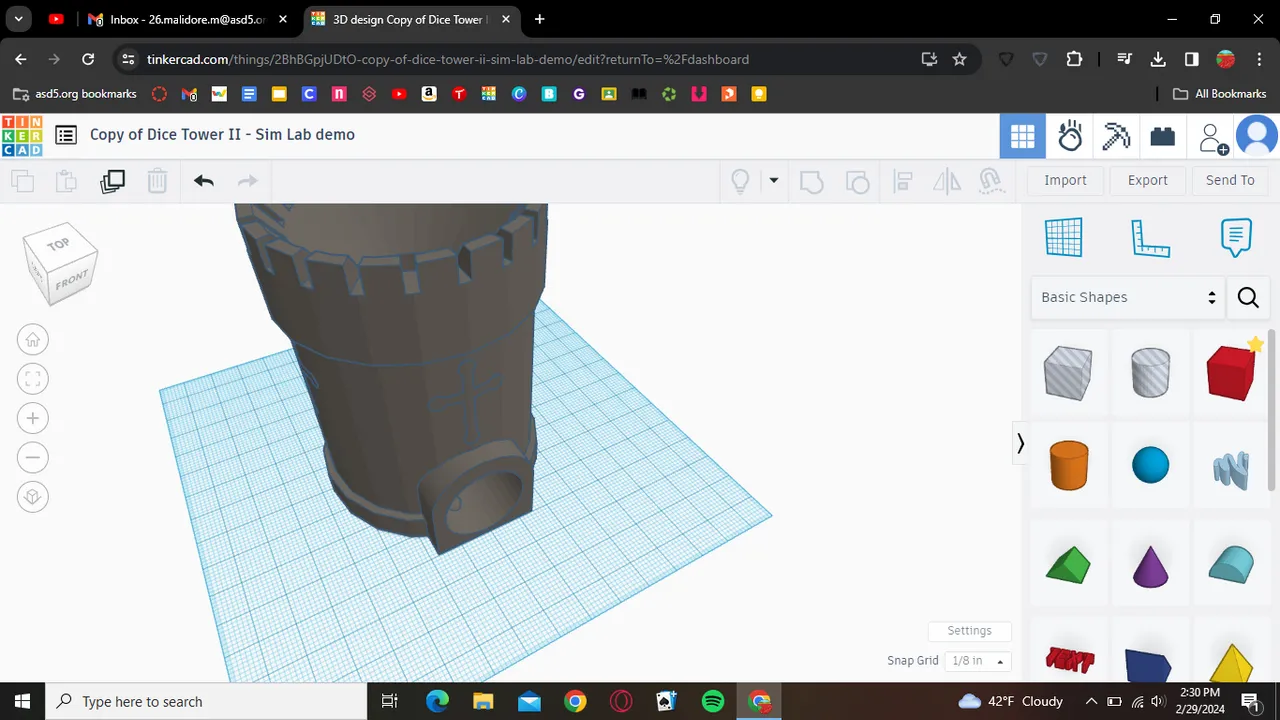The width and height of the screenshot is (1280, 720).
Task: Open the user profile avatar
Action: point(1257,136)
